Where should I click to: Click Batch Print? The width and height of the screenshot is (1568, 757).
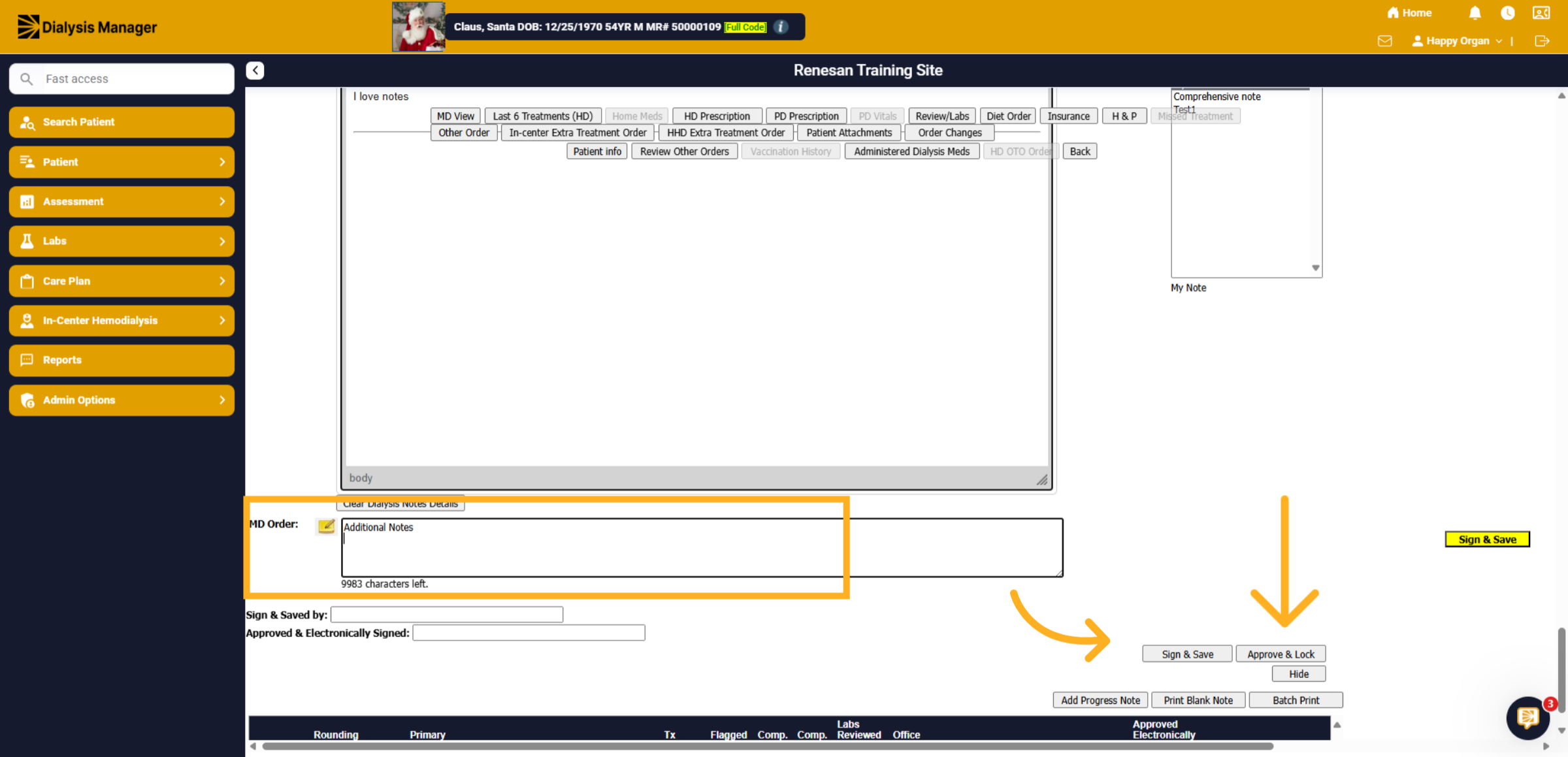1296,700
